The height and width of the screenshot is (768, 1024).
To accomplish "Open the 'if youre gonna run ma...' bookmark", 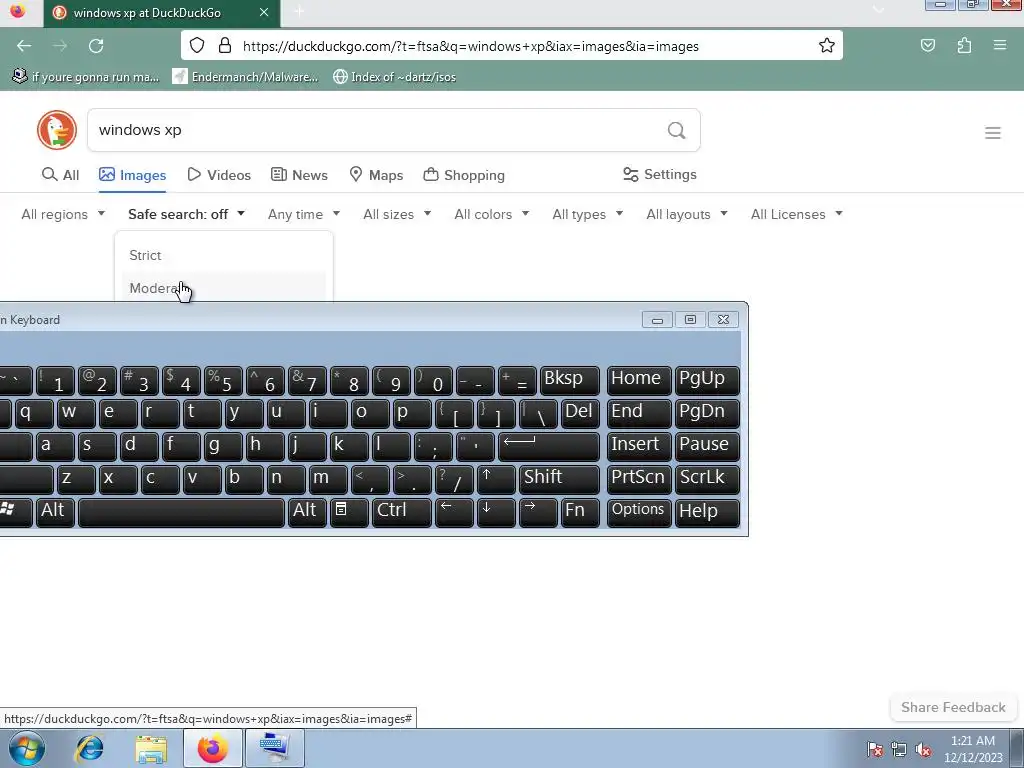I will 86,77.
